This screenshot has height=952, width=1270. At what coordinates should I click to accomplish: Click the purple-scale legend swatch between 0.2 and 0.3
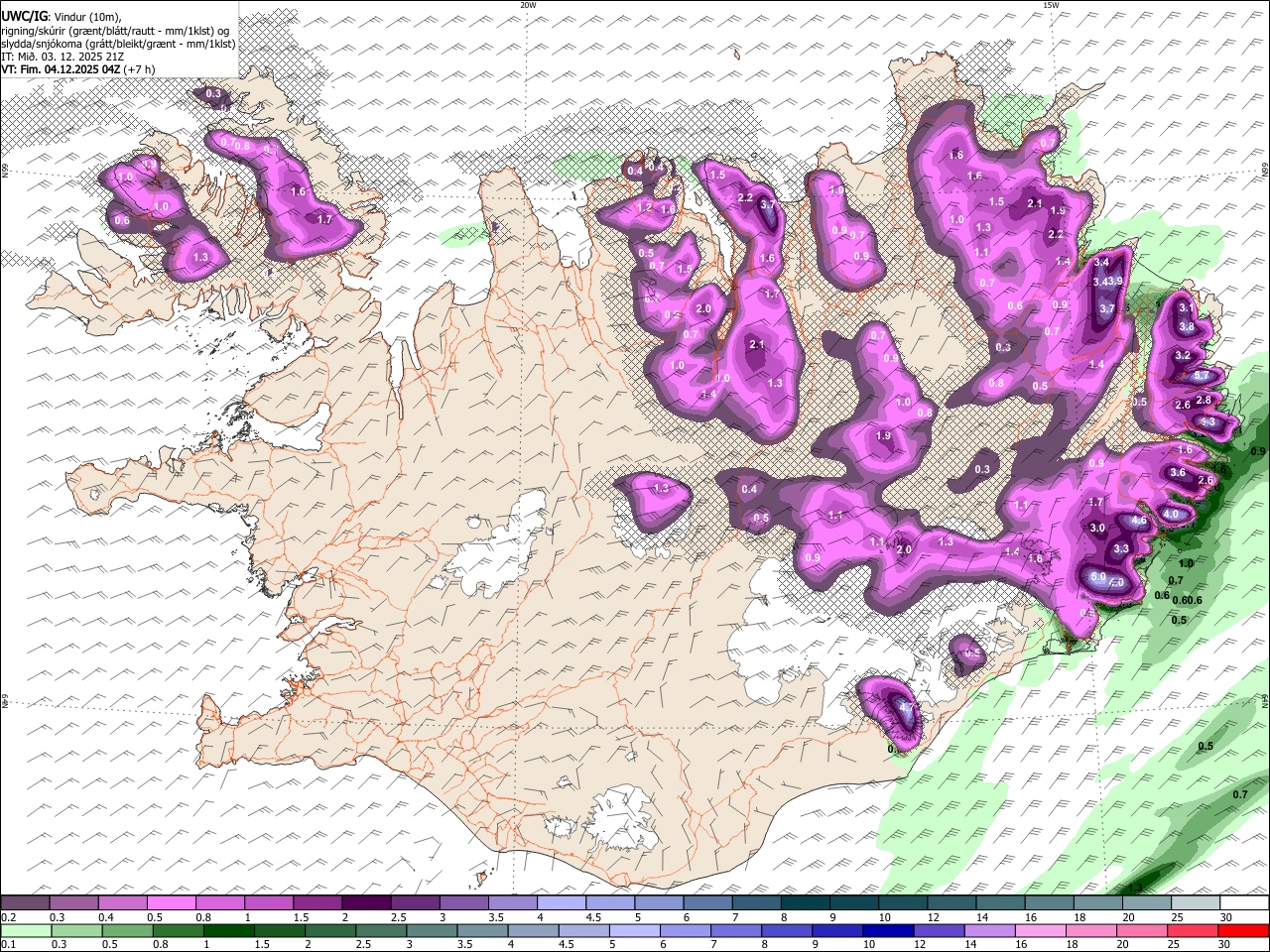25,902
